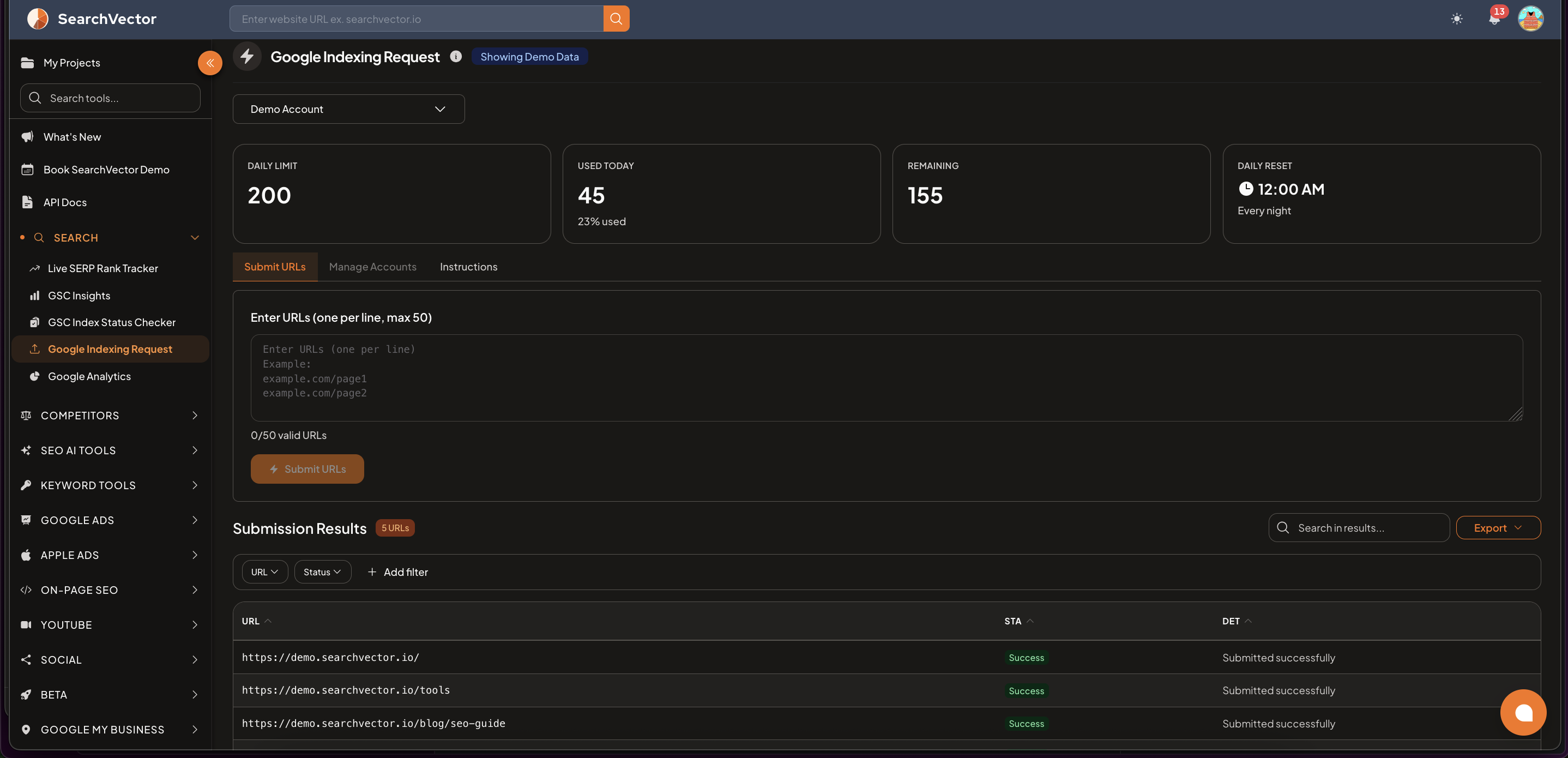
Task: Switch to the Submit URLs tab
Action: pos(275,267)
